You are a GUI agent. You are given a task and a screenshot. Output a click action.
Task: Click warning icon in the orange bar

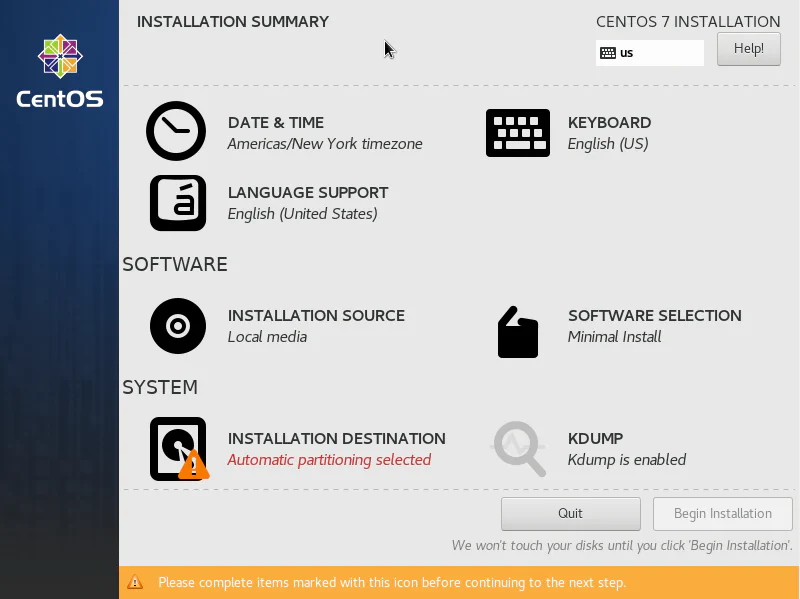135,582
